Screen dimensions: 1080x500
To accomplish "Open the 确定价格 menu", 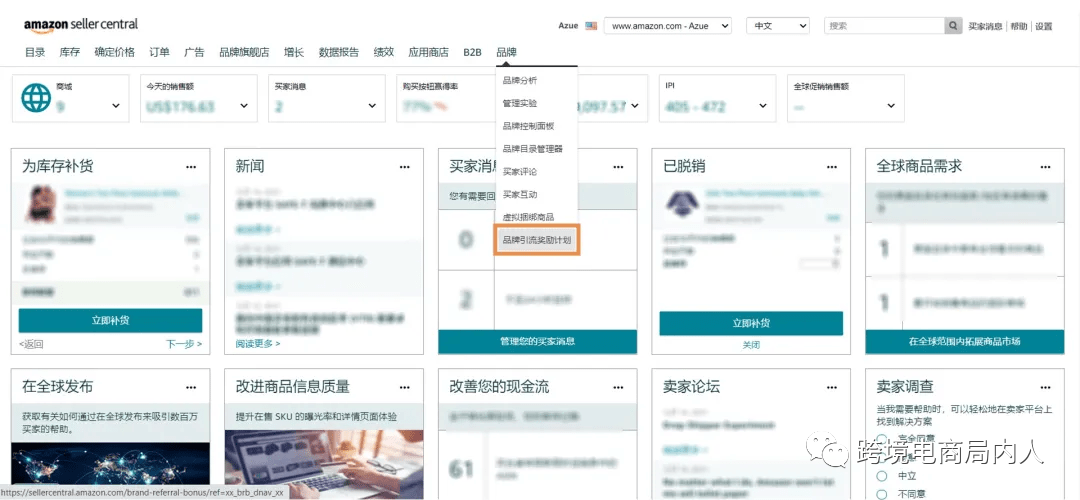I will tap(114, 52).
